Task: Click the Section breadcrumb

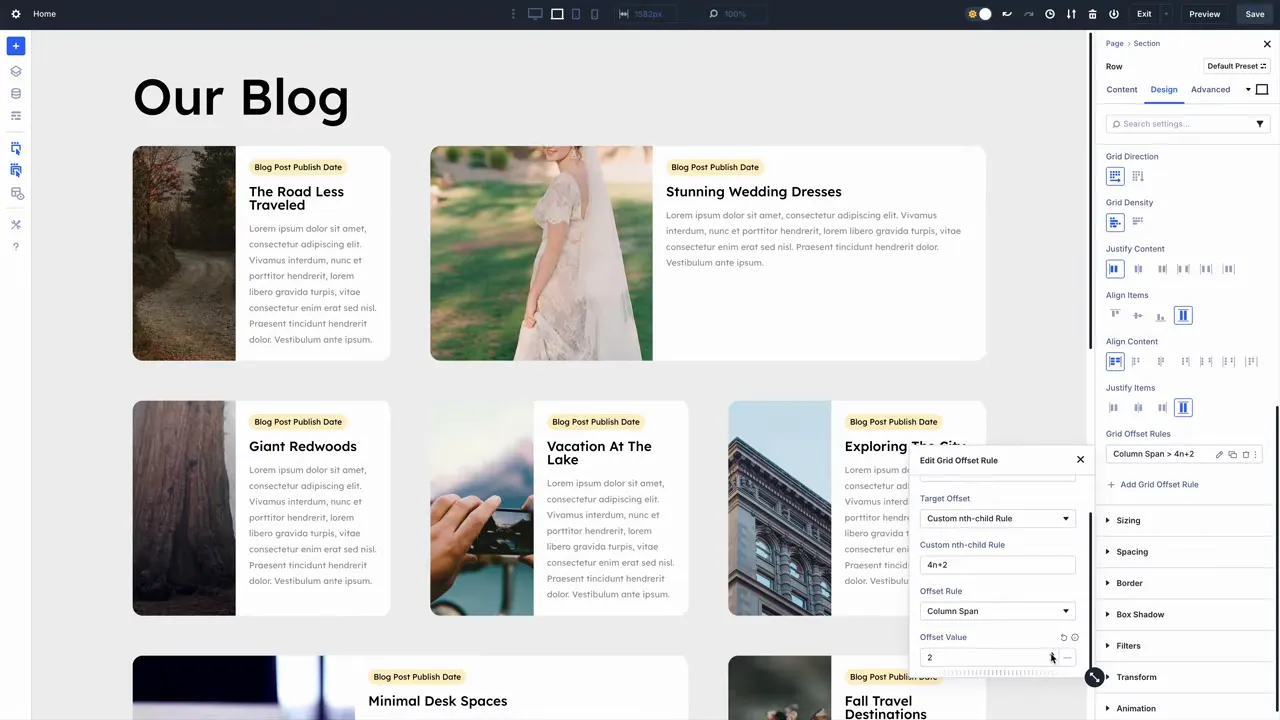Action: (x=1147, y=44)
